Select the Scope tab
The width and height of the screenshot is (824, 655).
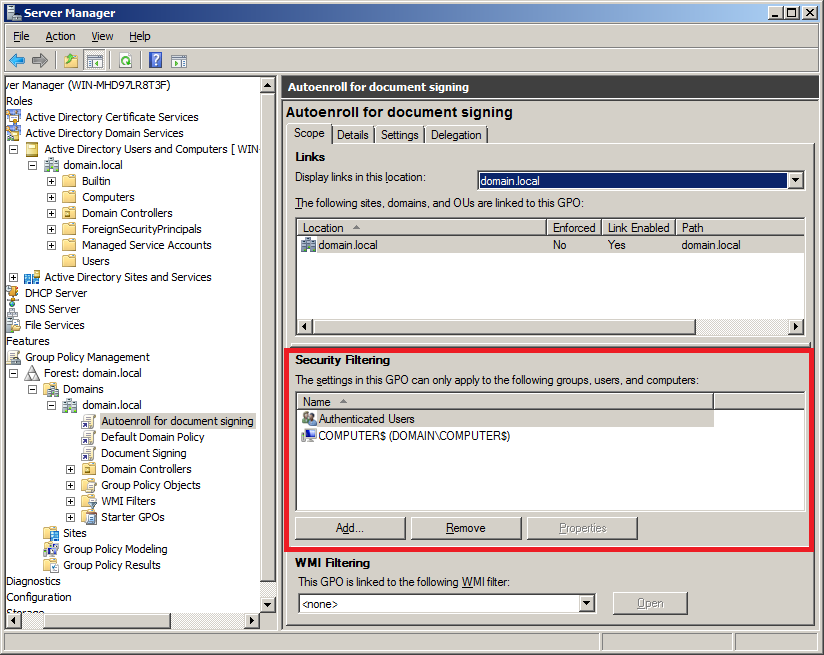[x=309, y=134]
